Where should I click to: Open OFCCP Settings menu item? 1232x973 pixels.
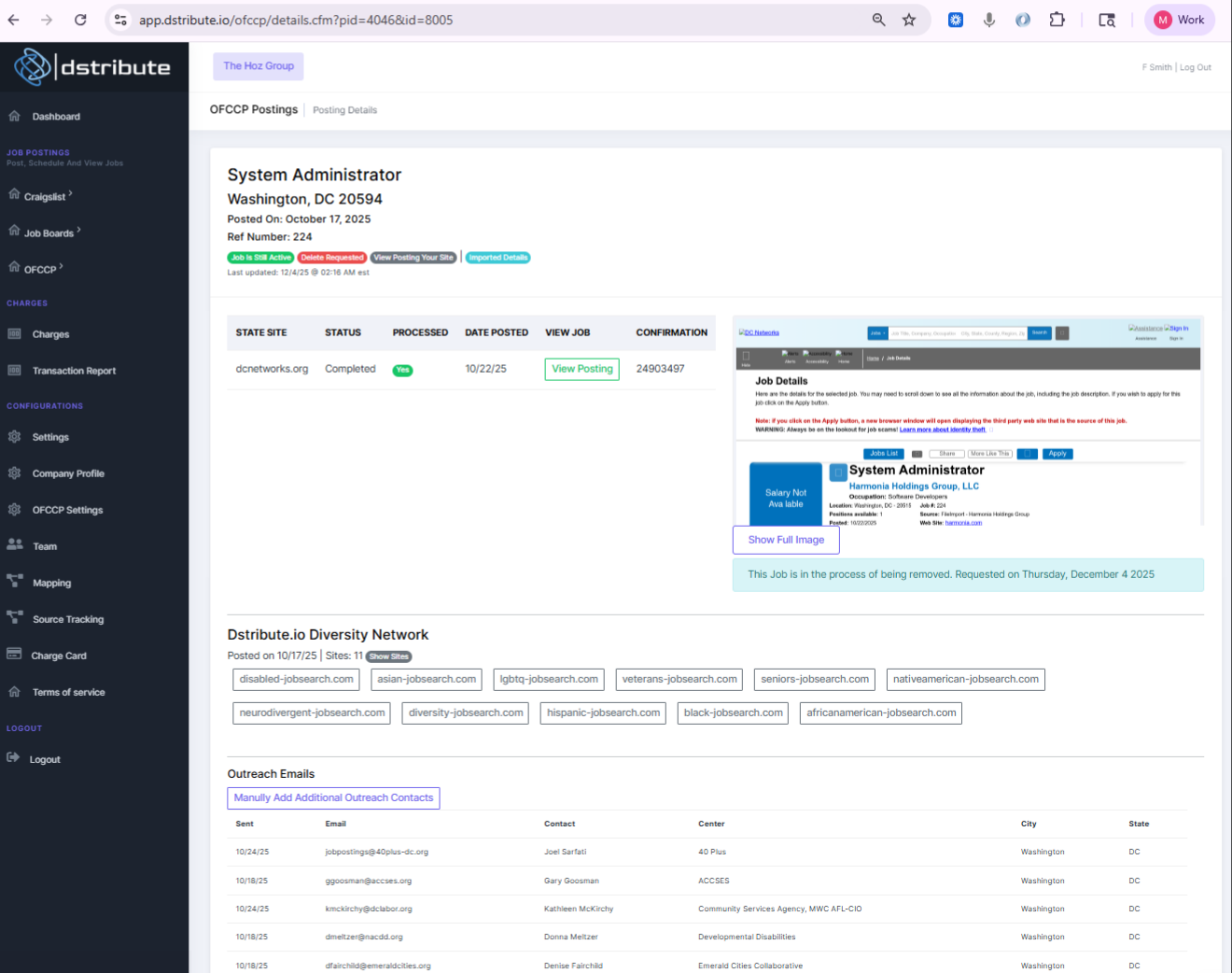click(x=67, y=510)
